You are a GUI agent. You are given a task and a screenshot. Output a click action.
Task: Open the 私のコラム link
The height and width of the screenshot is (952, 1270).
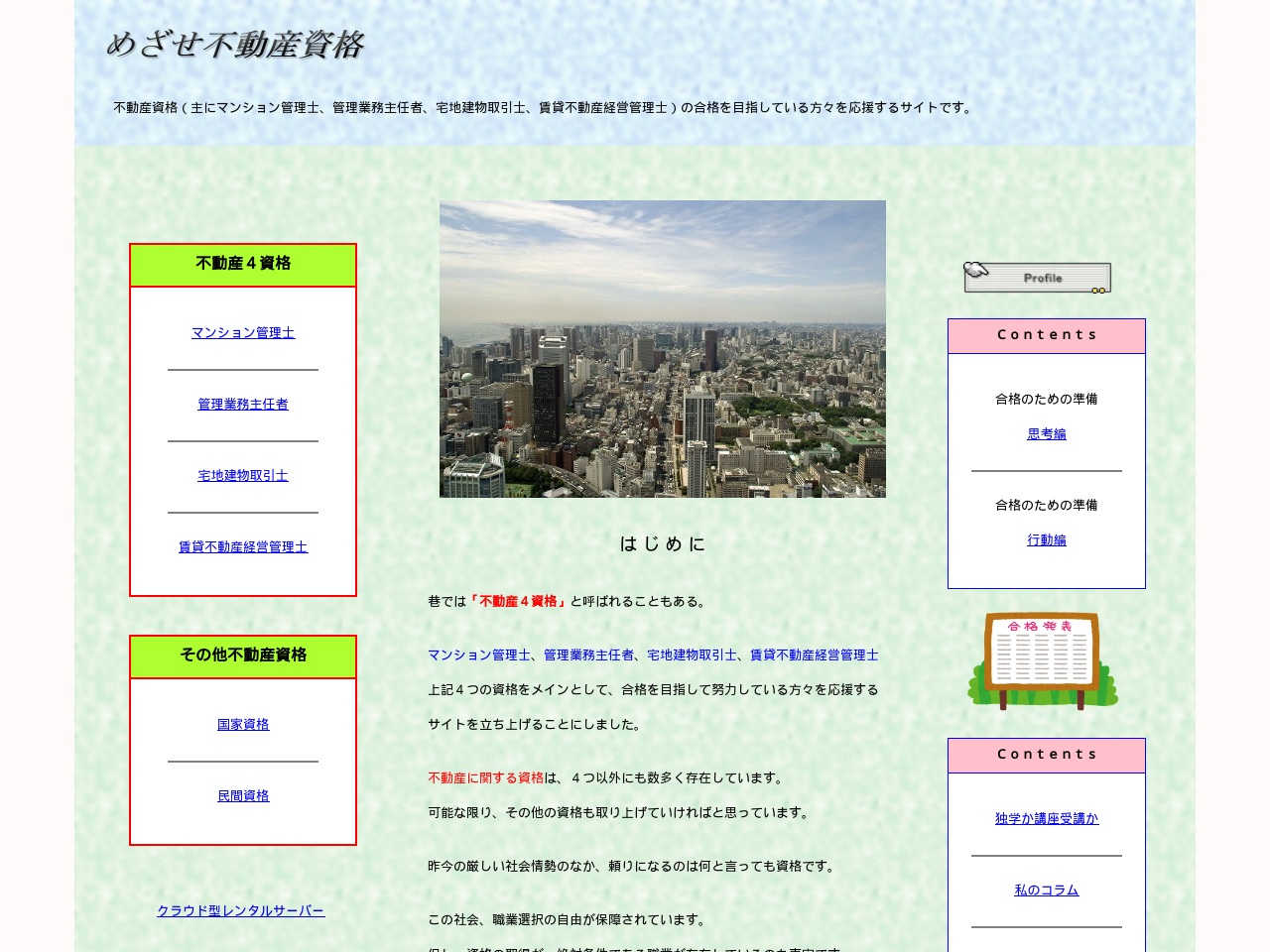pyautogui.click(x=1047, y=891)
